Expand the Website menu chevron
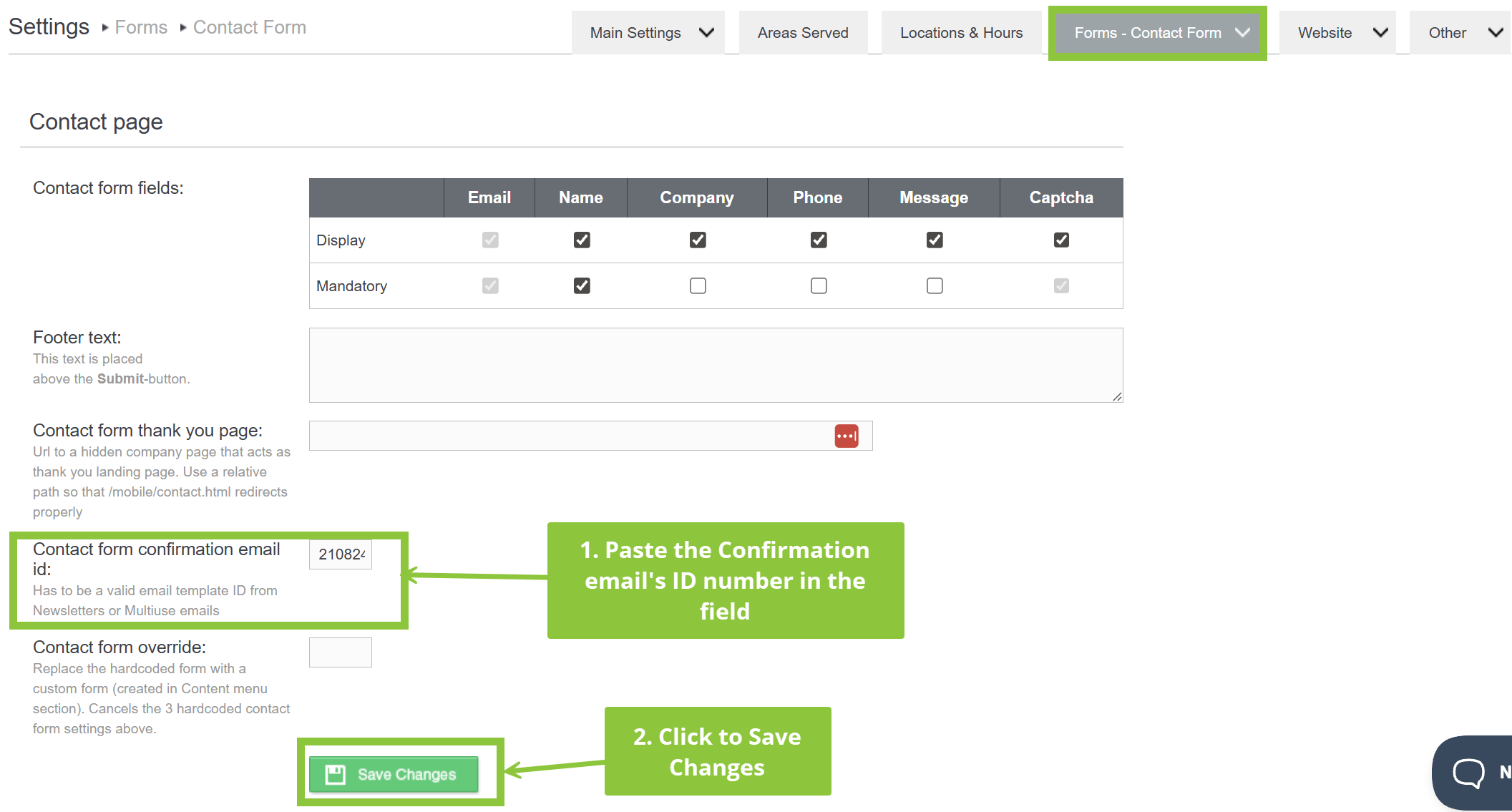Viewport: 1512px width, 812px height. (1380, 33)
